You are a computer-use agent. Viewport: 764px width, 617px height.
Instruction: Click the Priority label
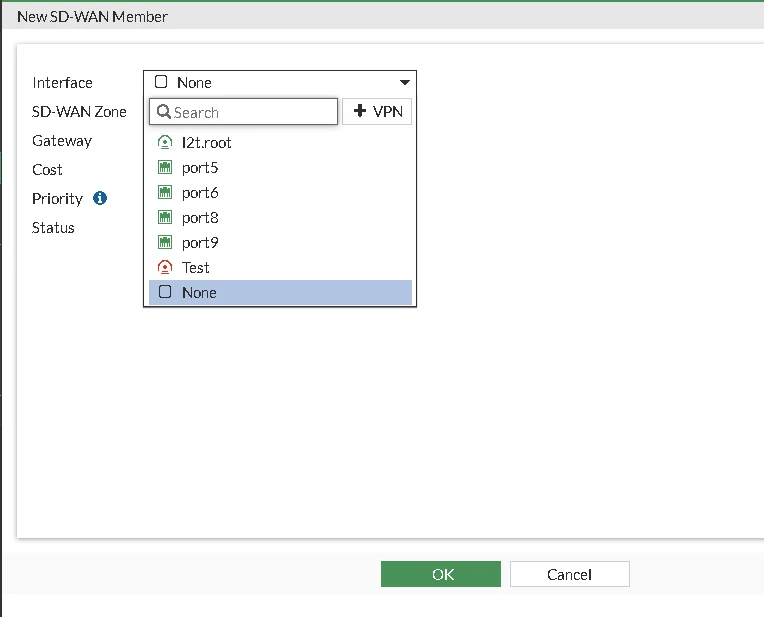(x=57, y=199)
